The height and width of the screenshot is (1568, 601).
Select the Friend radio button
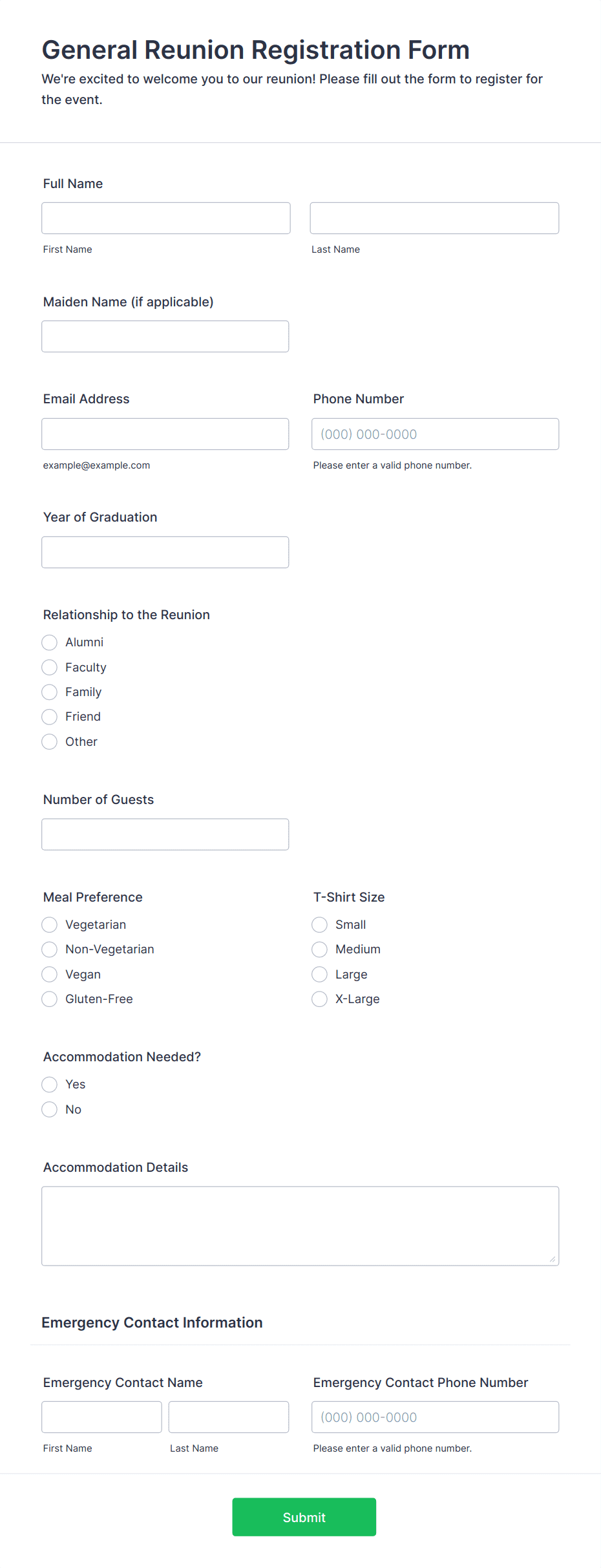(x=49, y=717)
